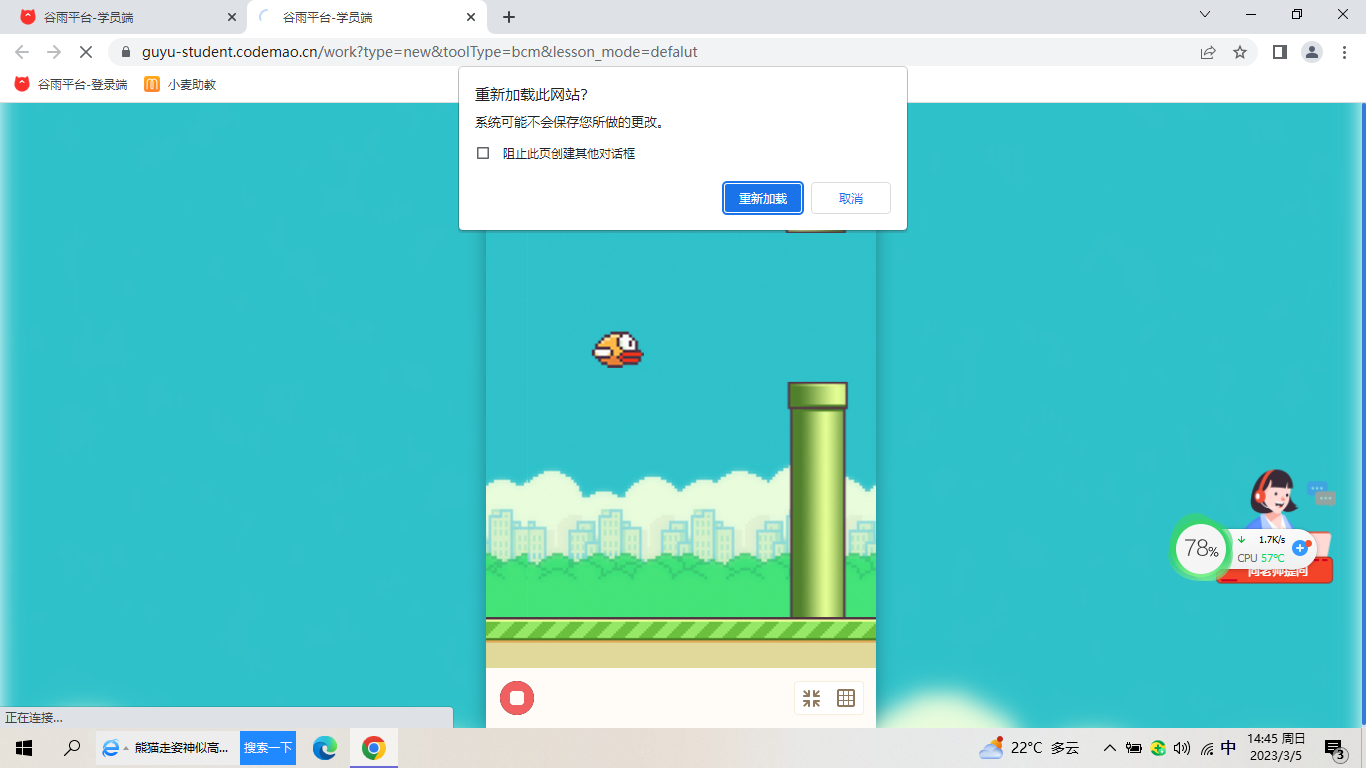Open the Internet Explorer 熊猫走姿 taskbar item

coord(167,748)
